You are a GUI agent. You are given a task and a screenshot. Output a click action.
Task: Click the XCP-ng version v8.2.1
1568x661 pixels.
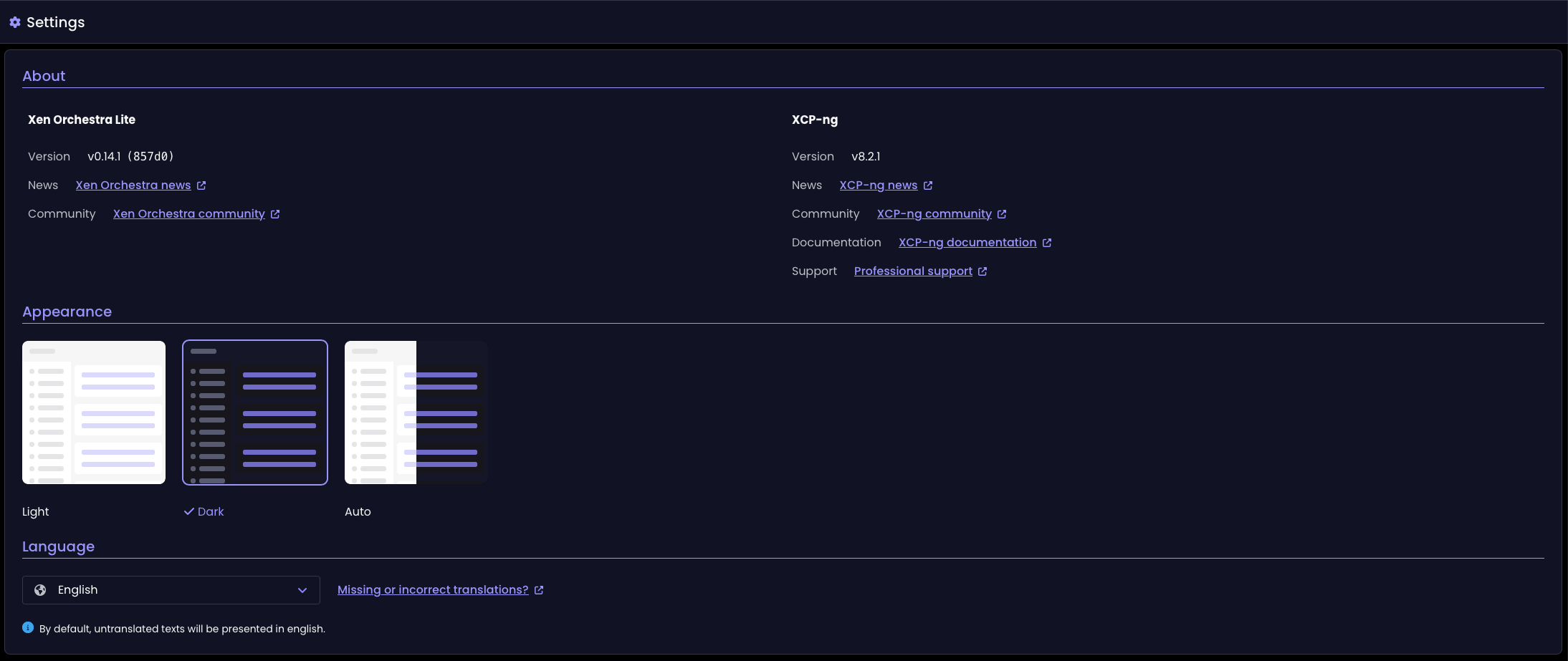[x=866, y=156]
